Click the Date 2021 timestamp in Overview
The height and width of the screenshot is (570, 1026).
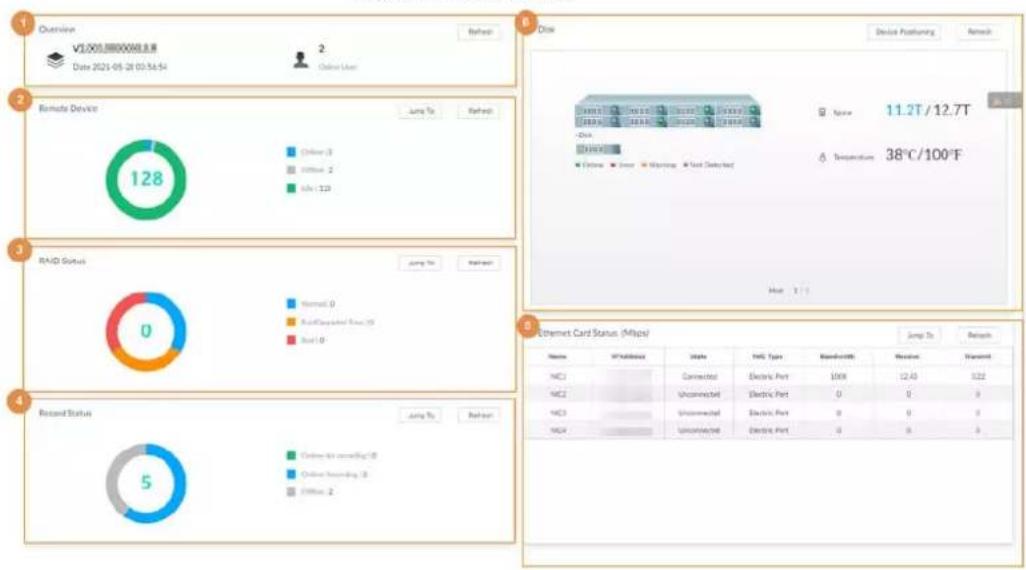[x=120, y=67]
